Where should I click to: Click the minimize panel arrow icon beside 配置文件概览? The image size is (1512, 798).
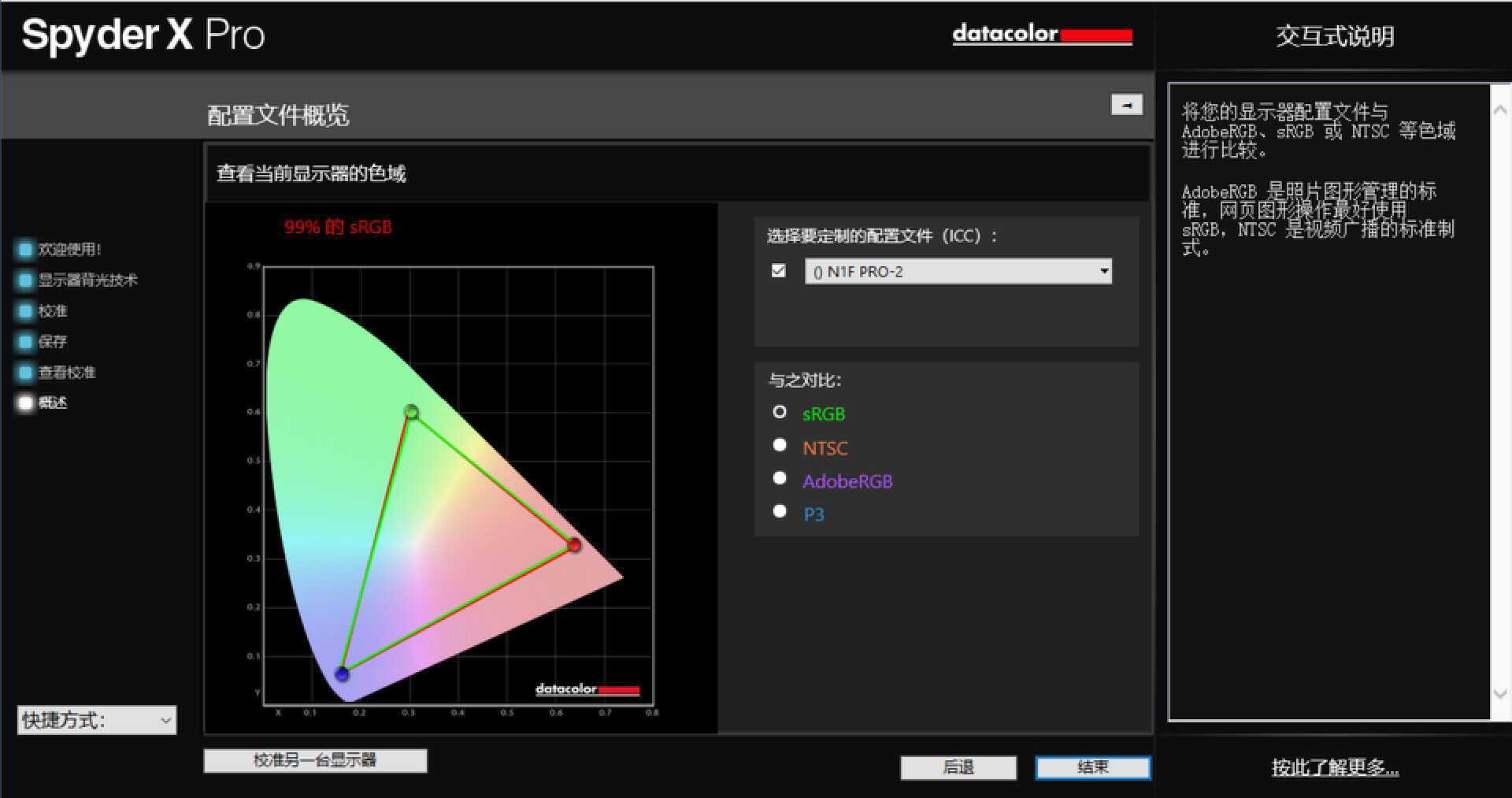click(1126, 105)
